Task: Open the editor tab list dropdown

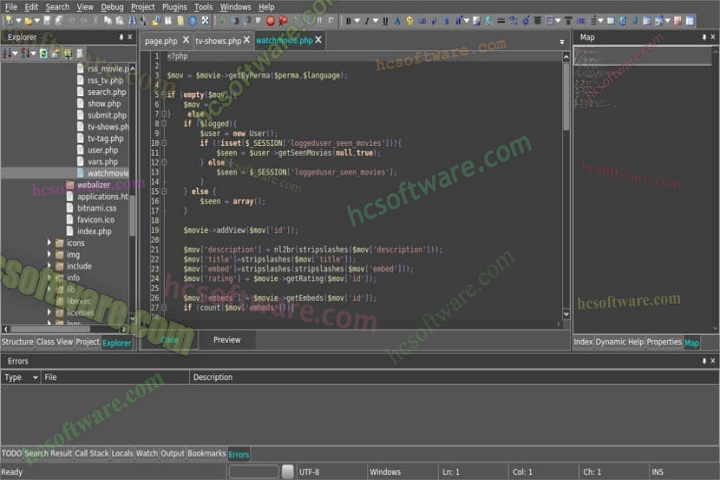Action: click(562, 42)
